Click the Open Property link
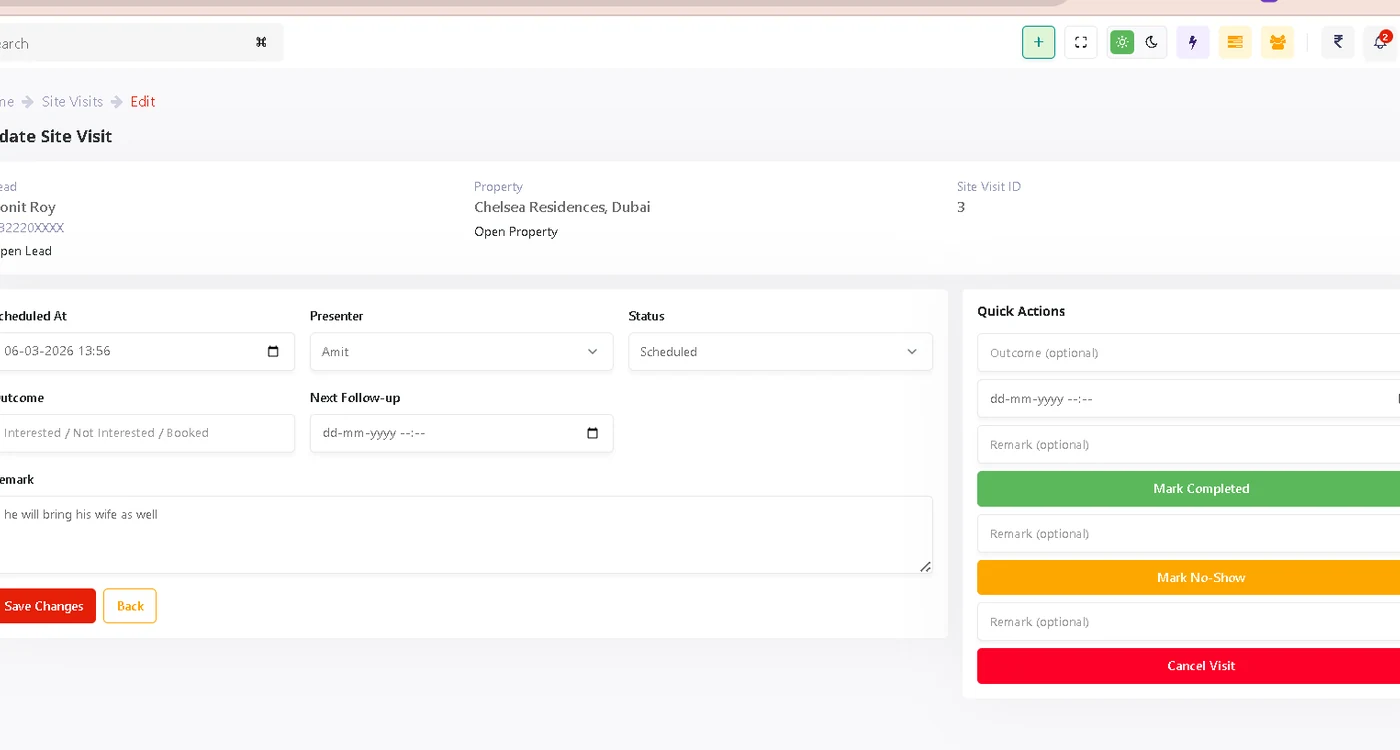Viewport: 1400px width, 750px height. click(516, 232)
